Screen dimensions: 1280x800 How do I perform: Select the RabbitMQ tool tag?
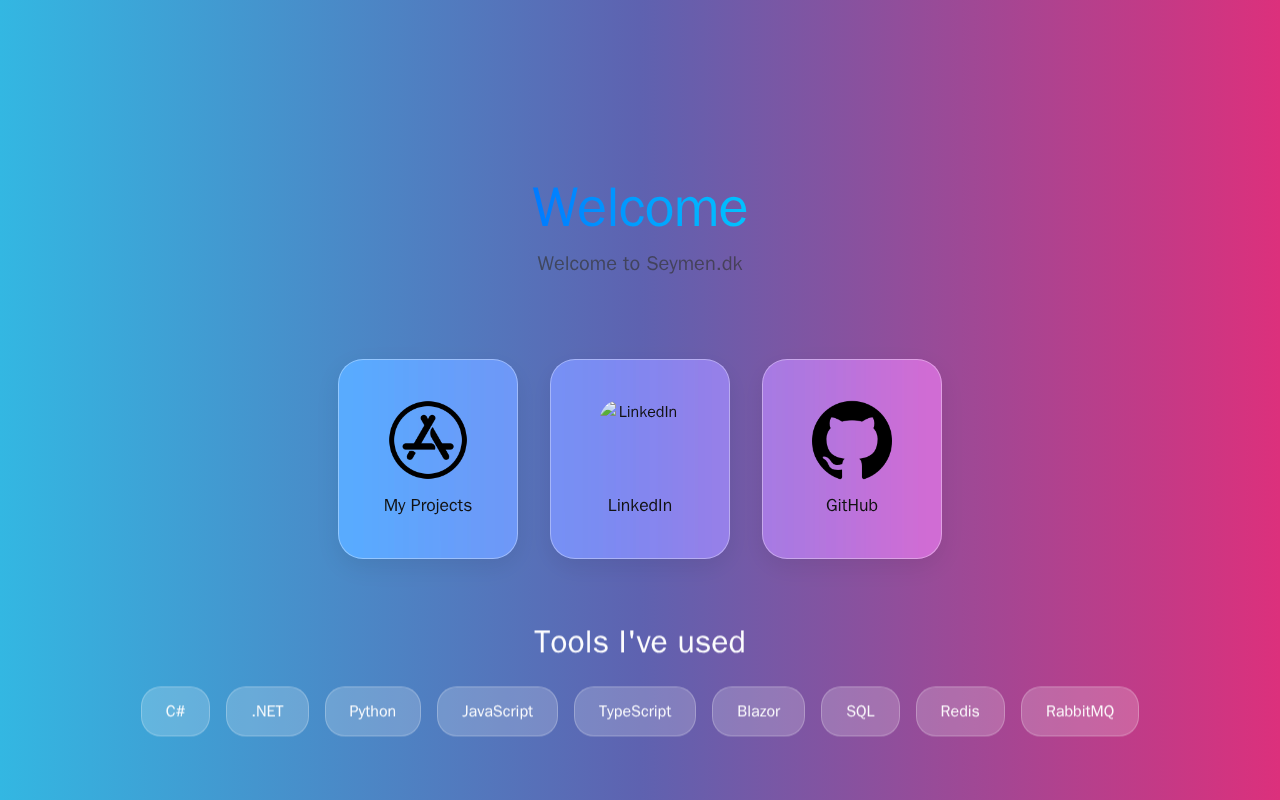(1080, 711)
